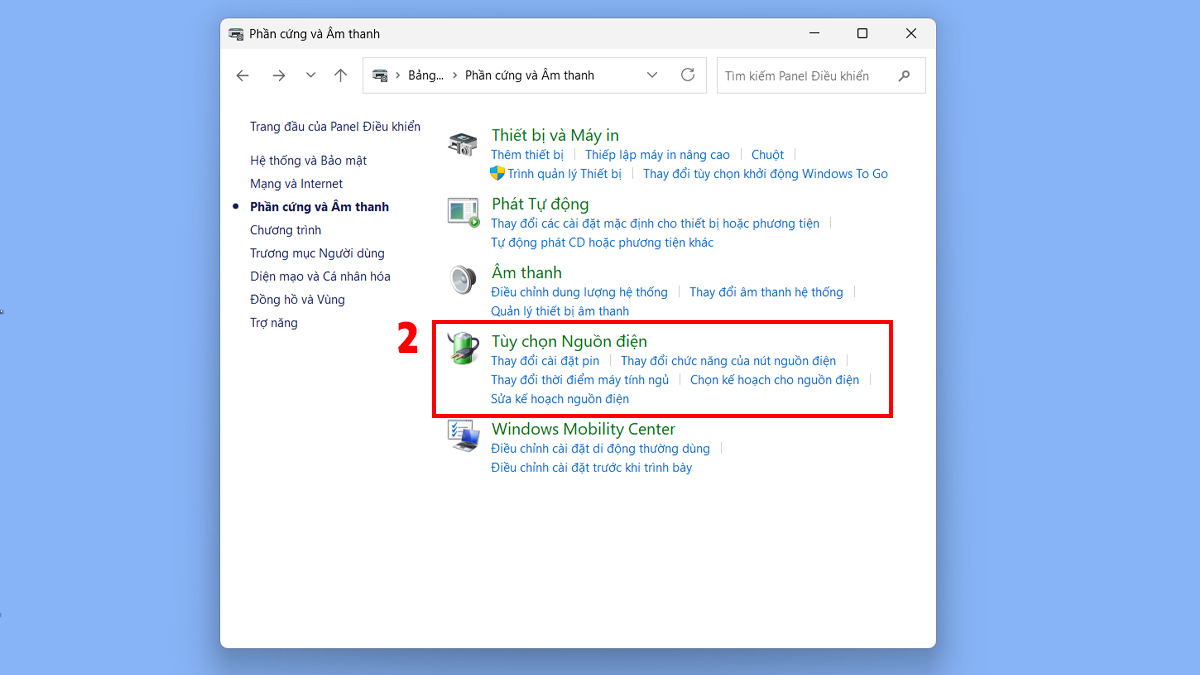Click the Thiết bị và Máy in printer icon
This screenshot has height=675, width=1200.
[x=462, y=144]
